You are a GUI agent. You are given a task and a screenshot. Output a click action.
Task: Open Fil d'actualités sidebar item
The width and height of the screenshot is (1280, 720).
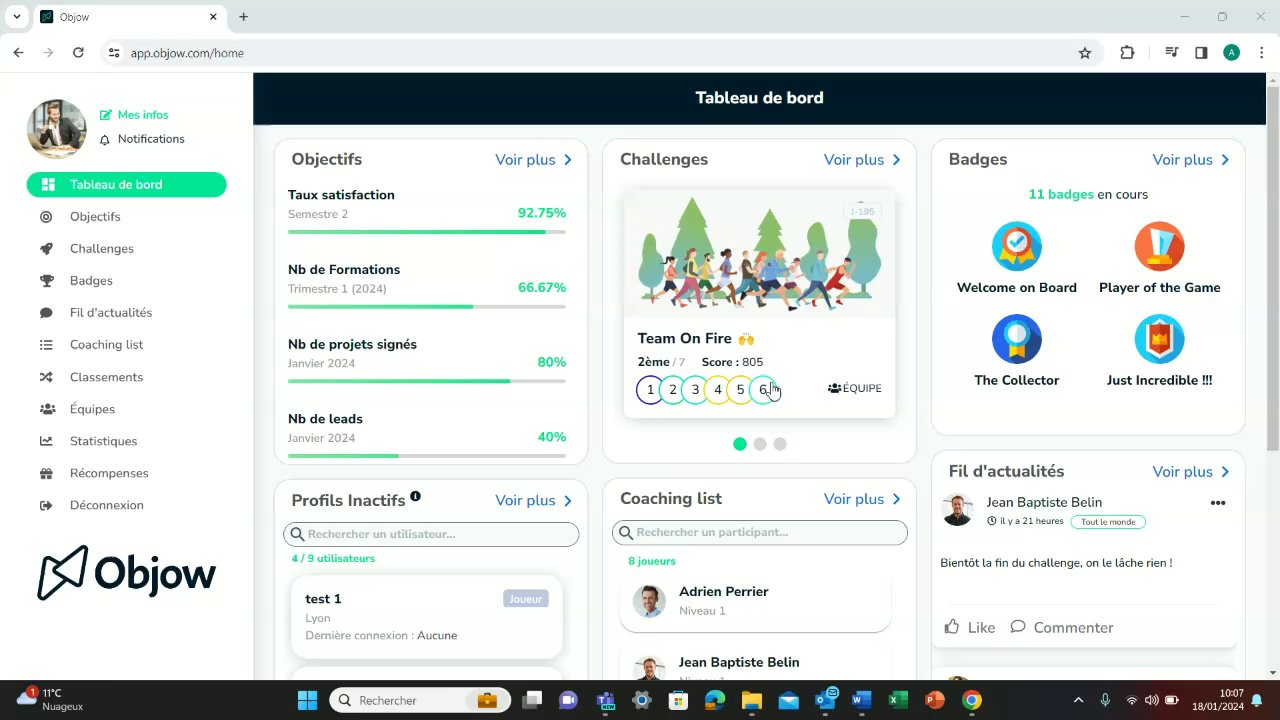coord(111,313)
